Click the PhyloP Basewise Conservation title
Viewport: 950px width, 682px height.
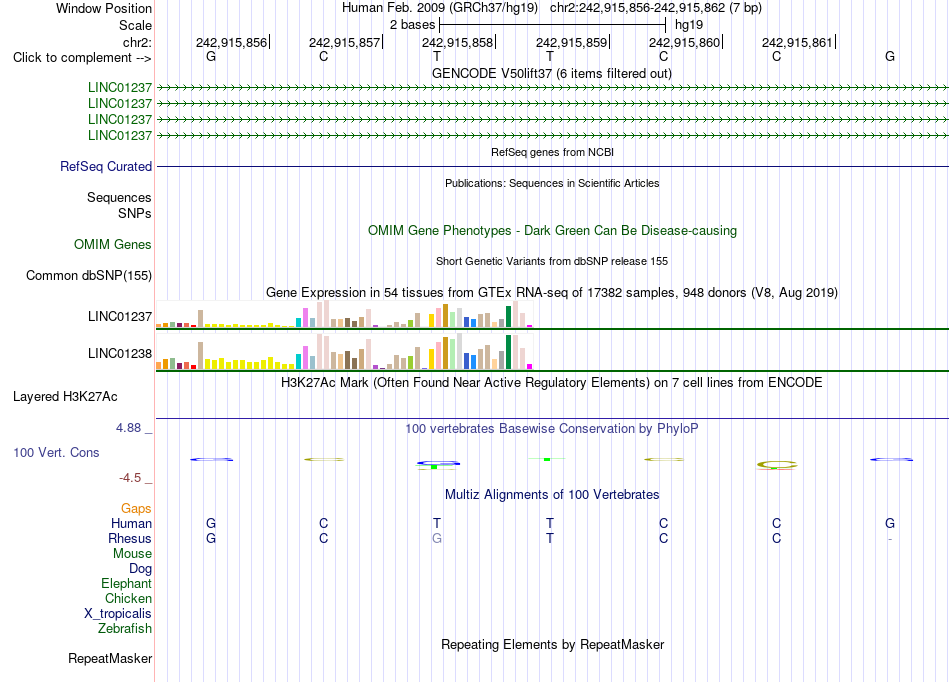(552, 429)
